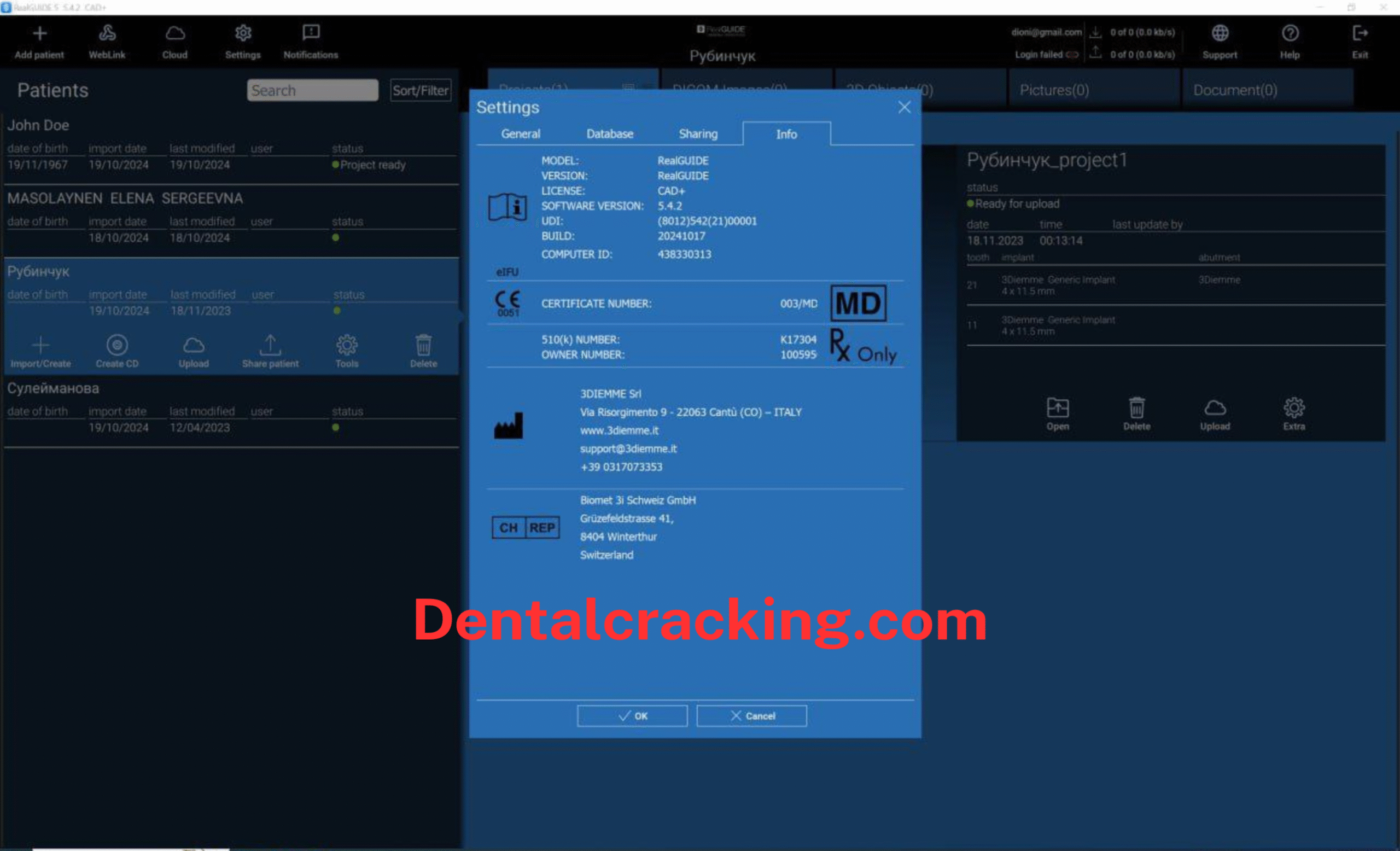This screenshot has width=1400, height=851.
Task: Click the Exit icon
Action: click(x=1360, y=33)
